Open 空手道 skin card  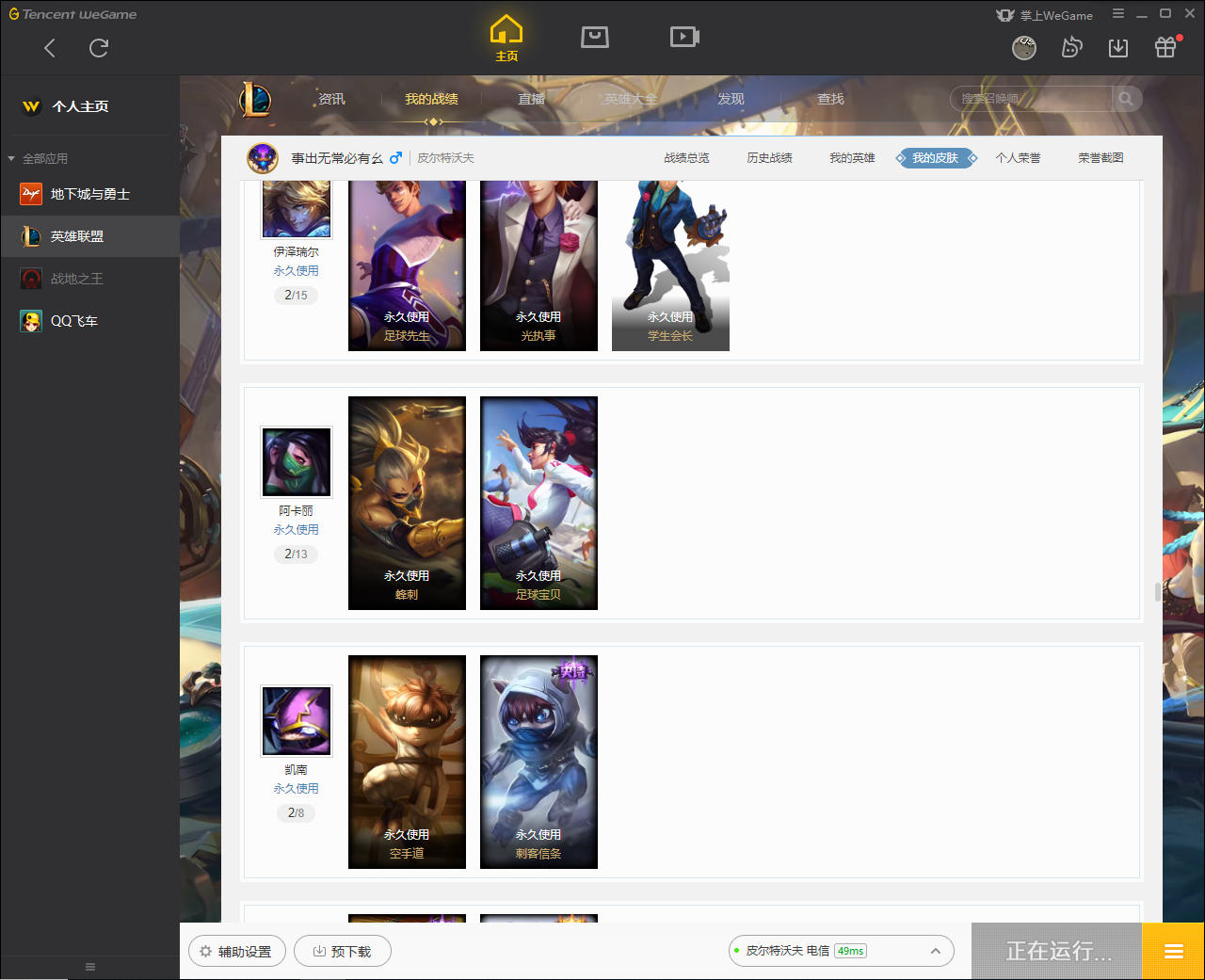[x=407, y=762]
